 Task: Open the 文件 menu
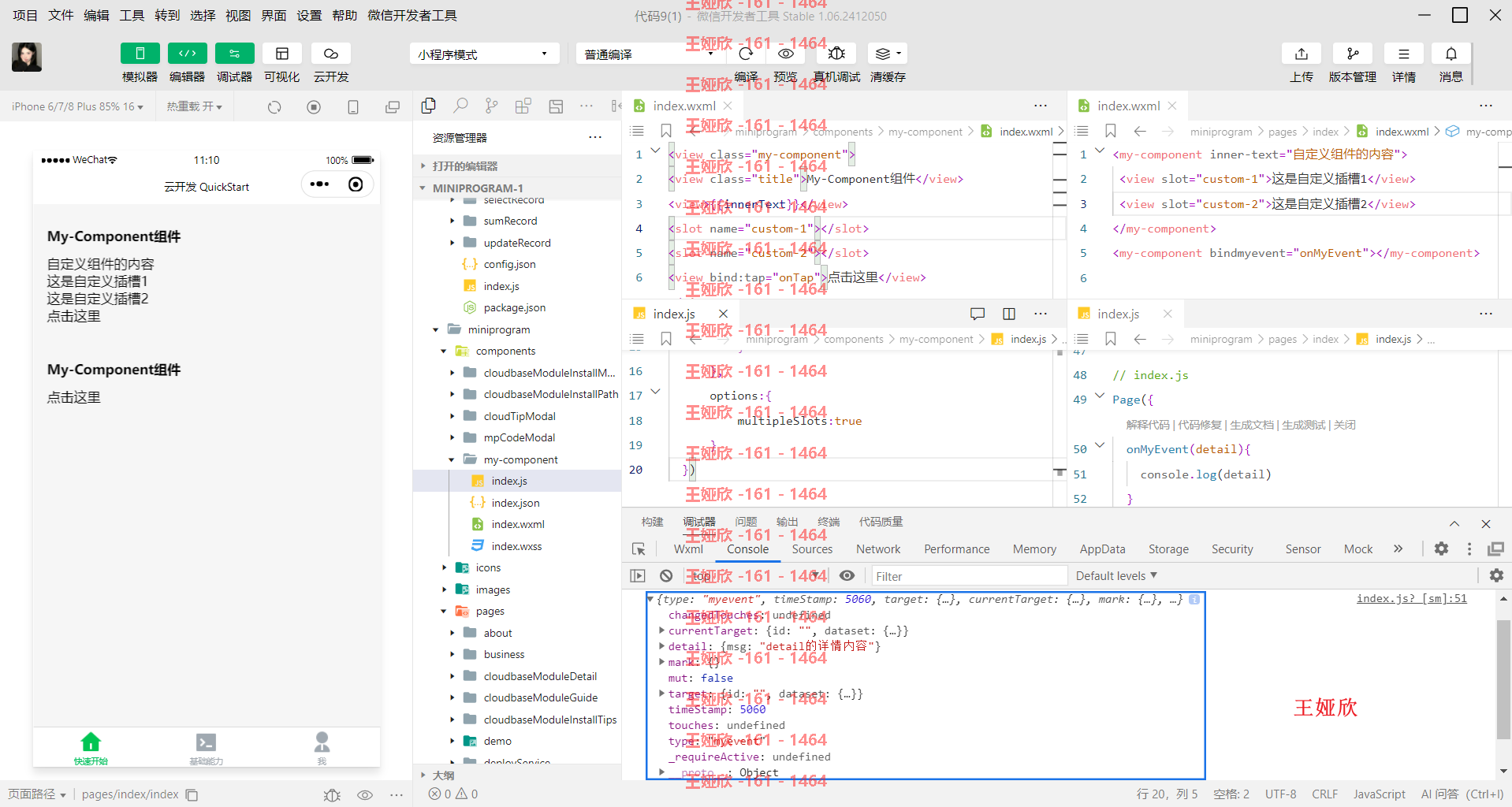point(61,15)
